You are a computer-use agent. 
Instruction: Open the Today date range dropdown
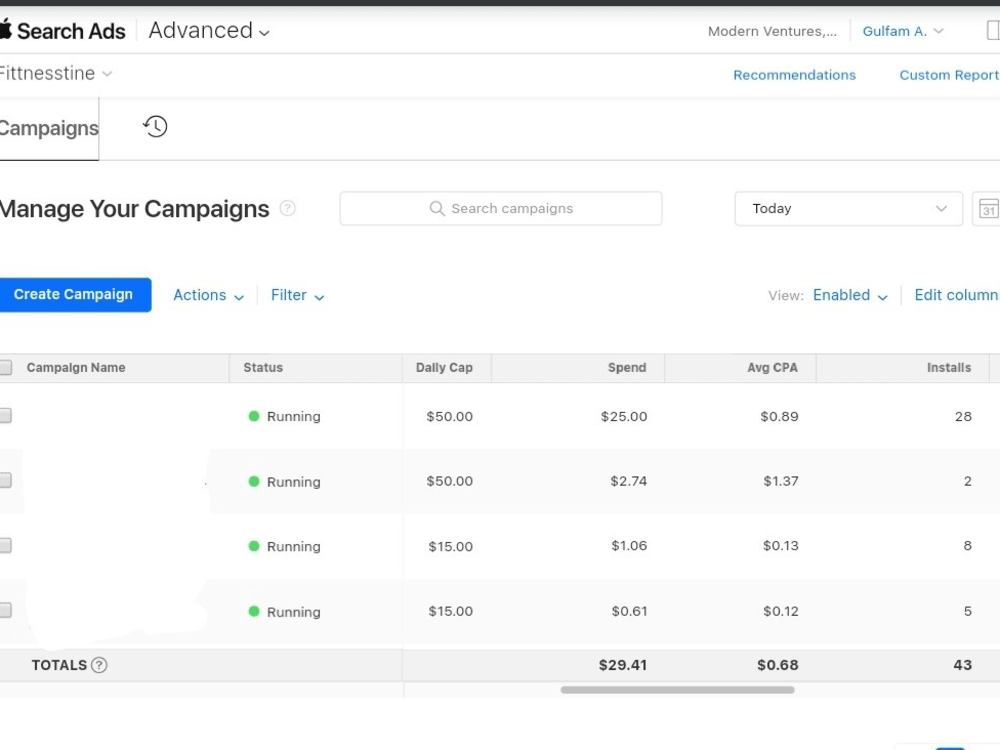[848, 209]
